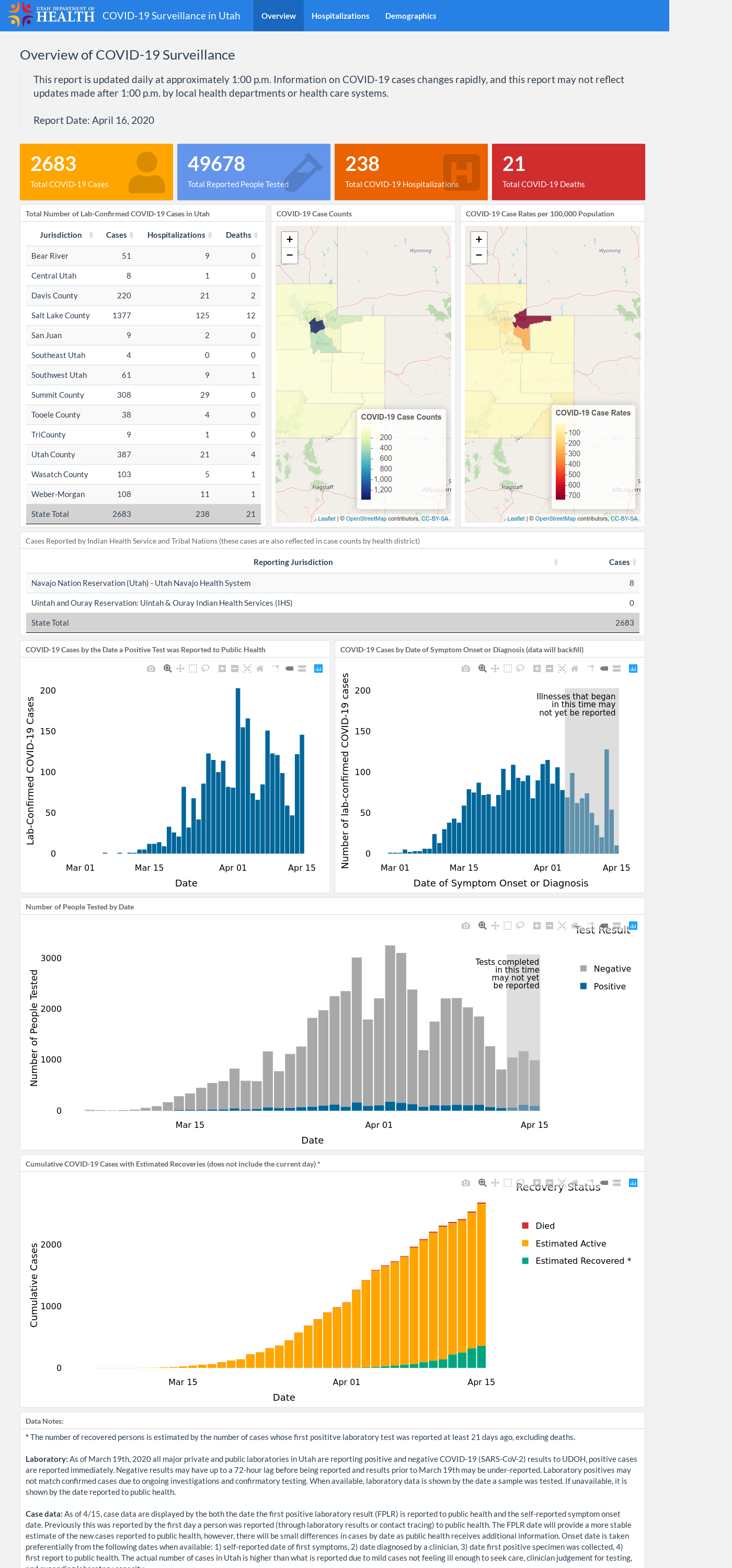Reset axes home icon on symptom onset chart
This screenshot has height=1568, width=732.
click(574, 668)
